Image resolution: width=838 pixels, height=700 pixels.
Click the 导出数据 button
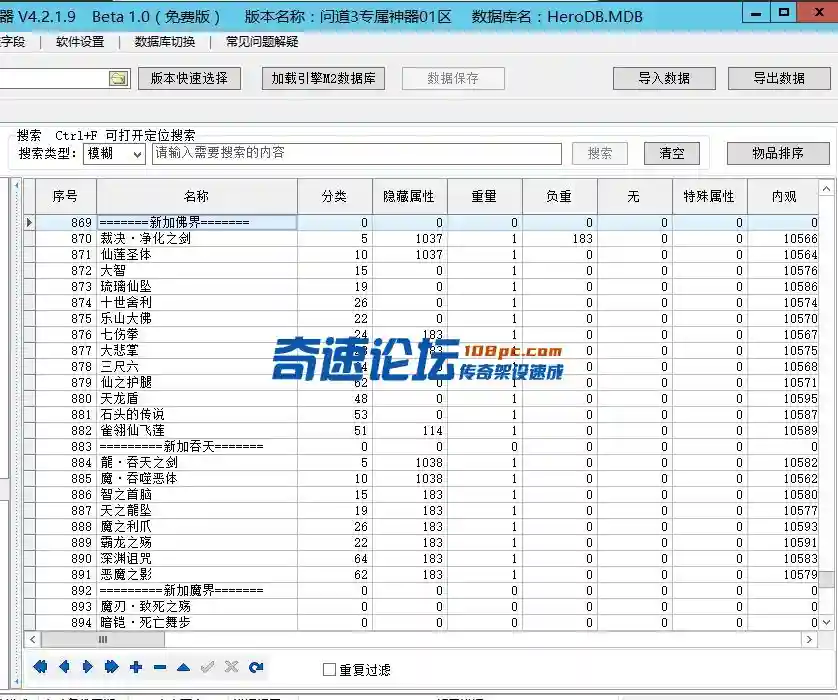pyautogui.click(x=779, y=79)
